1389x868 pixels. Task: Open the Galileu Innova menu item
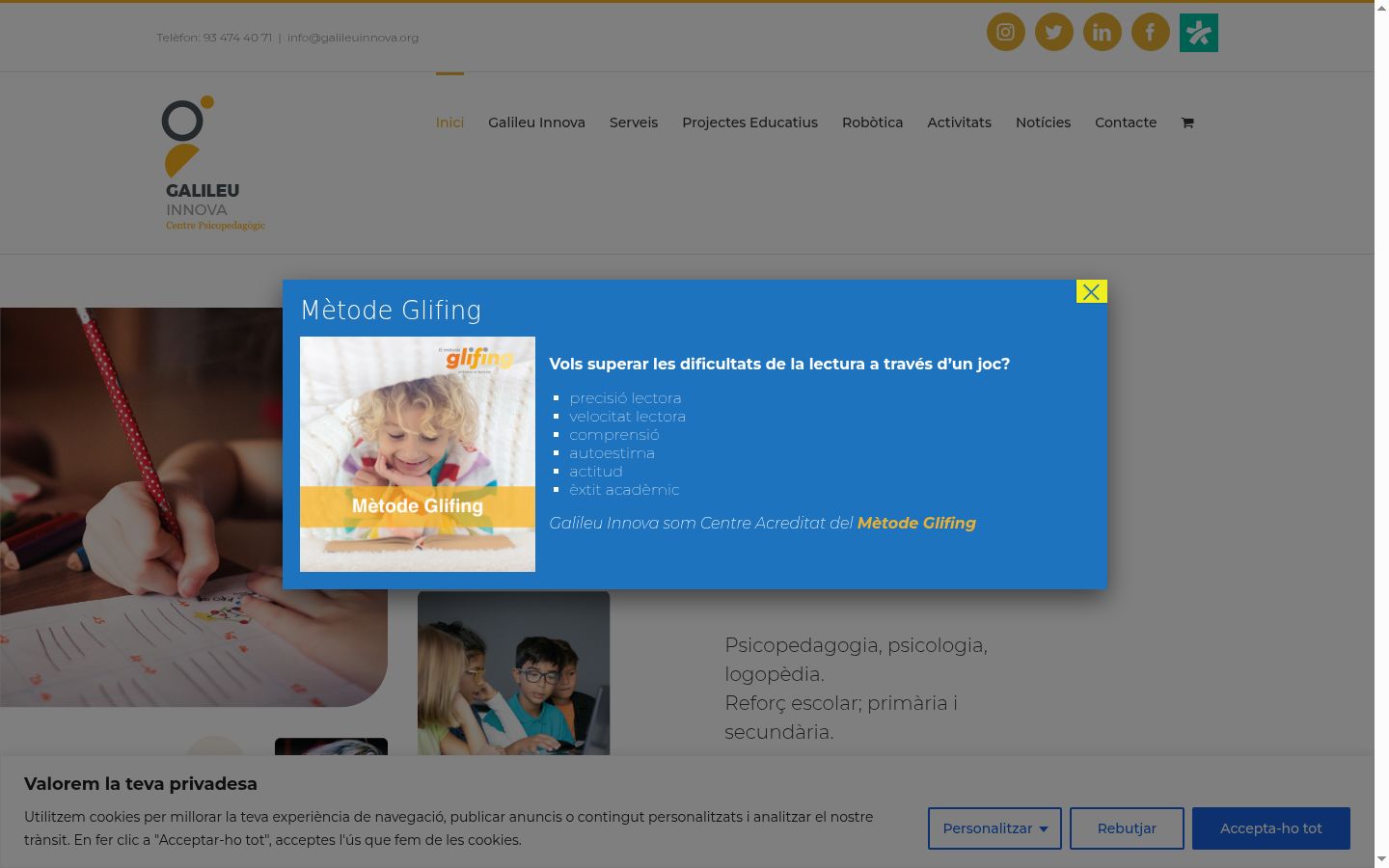click(x=536, y=122)
